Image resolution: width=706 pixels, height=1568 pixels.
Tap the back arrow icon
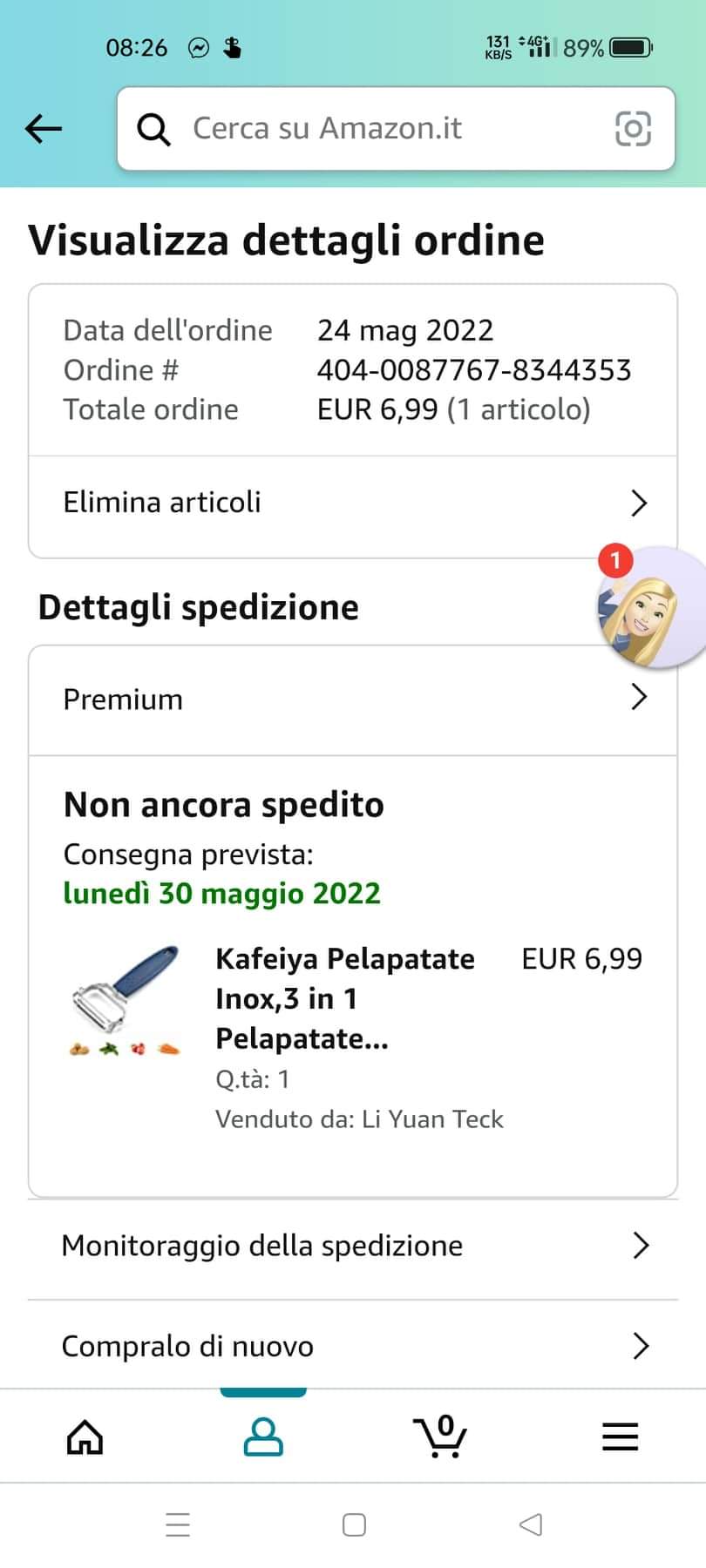tap(44, 129)
